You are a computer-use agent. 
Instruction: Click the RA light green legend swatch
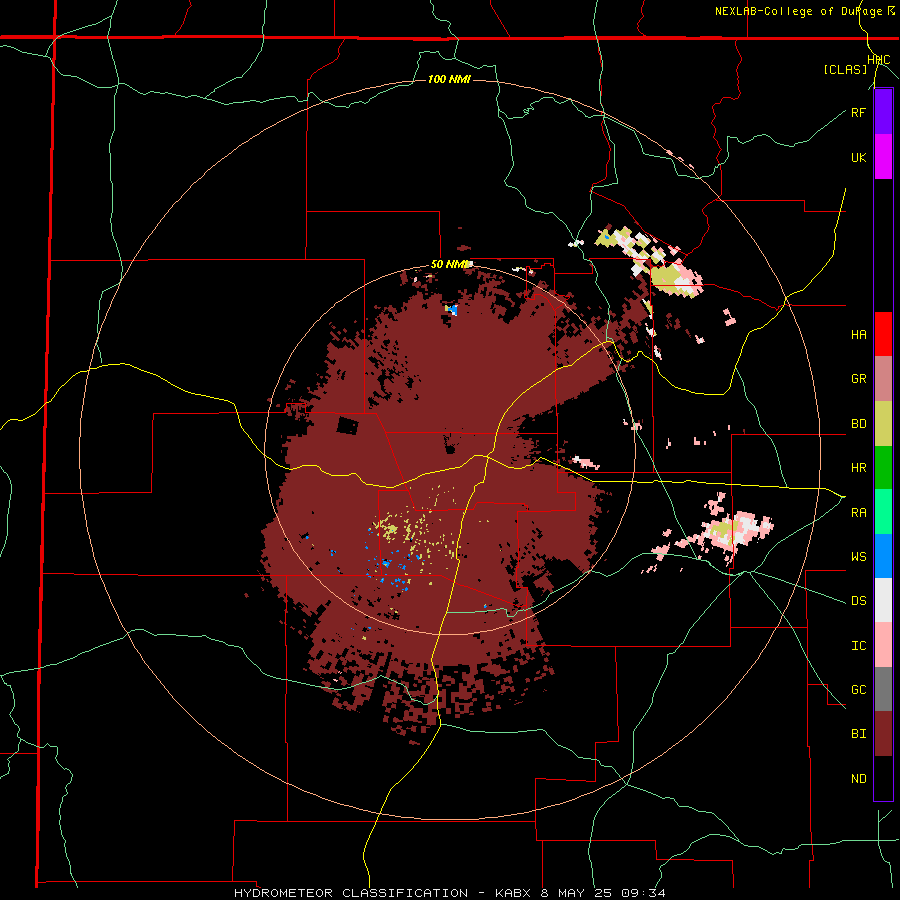click(883, 512)
